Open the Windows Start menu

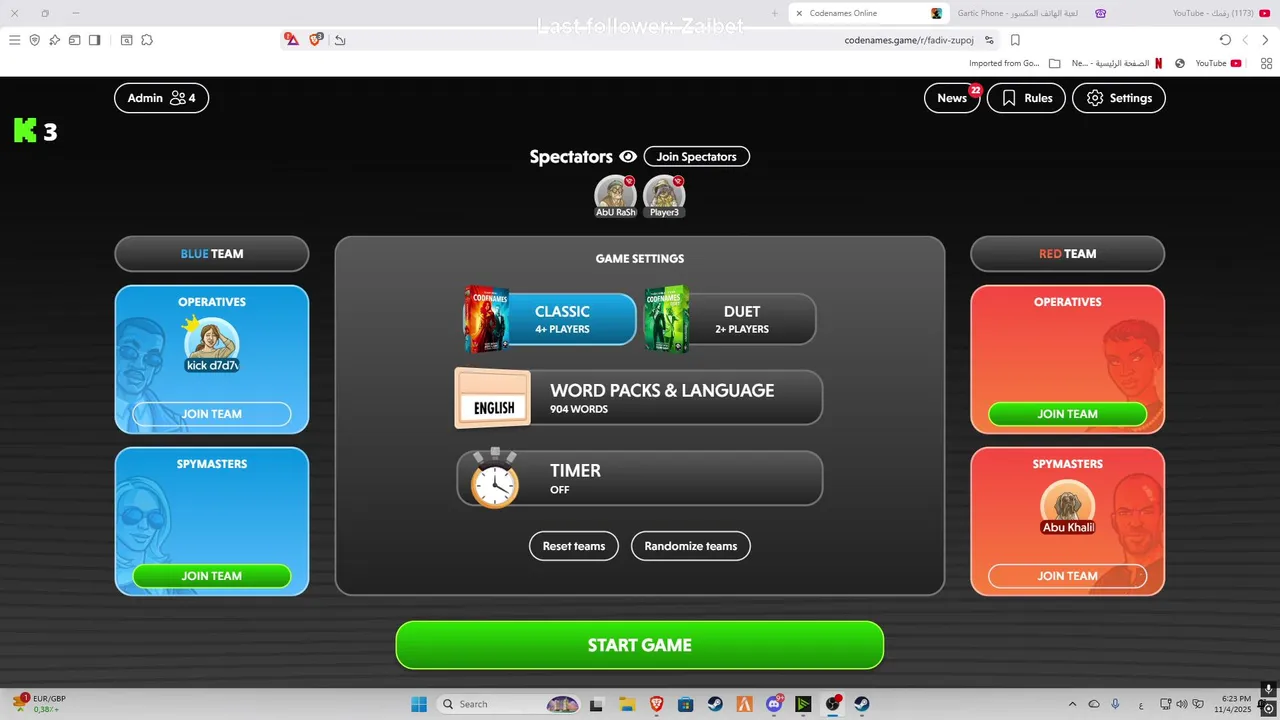pyautogui.click(x=419, y=704)
